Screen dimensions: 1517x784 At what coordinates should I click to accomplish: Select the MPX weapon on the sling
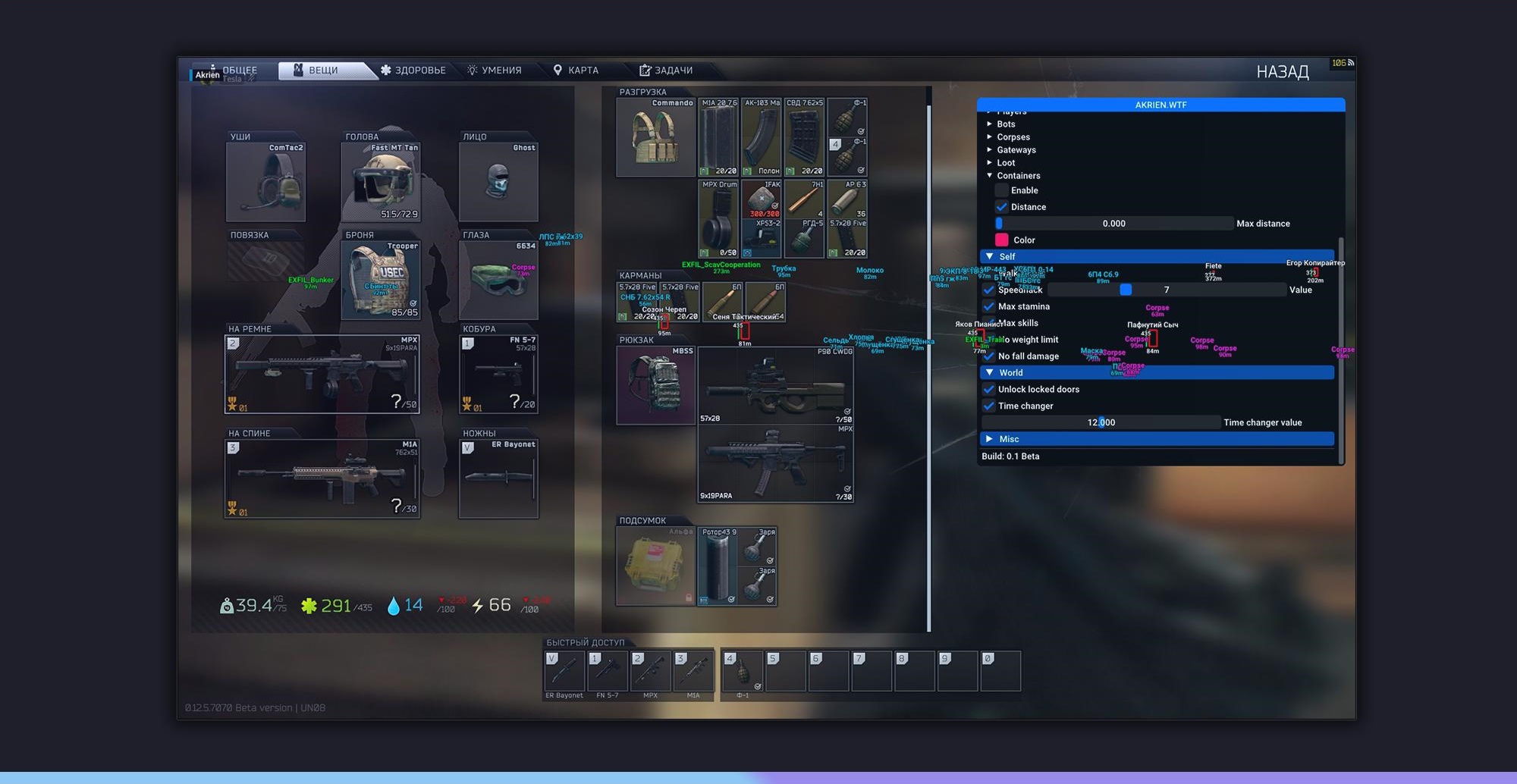coord(322,375)
